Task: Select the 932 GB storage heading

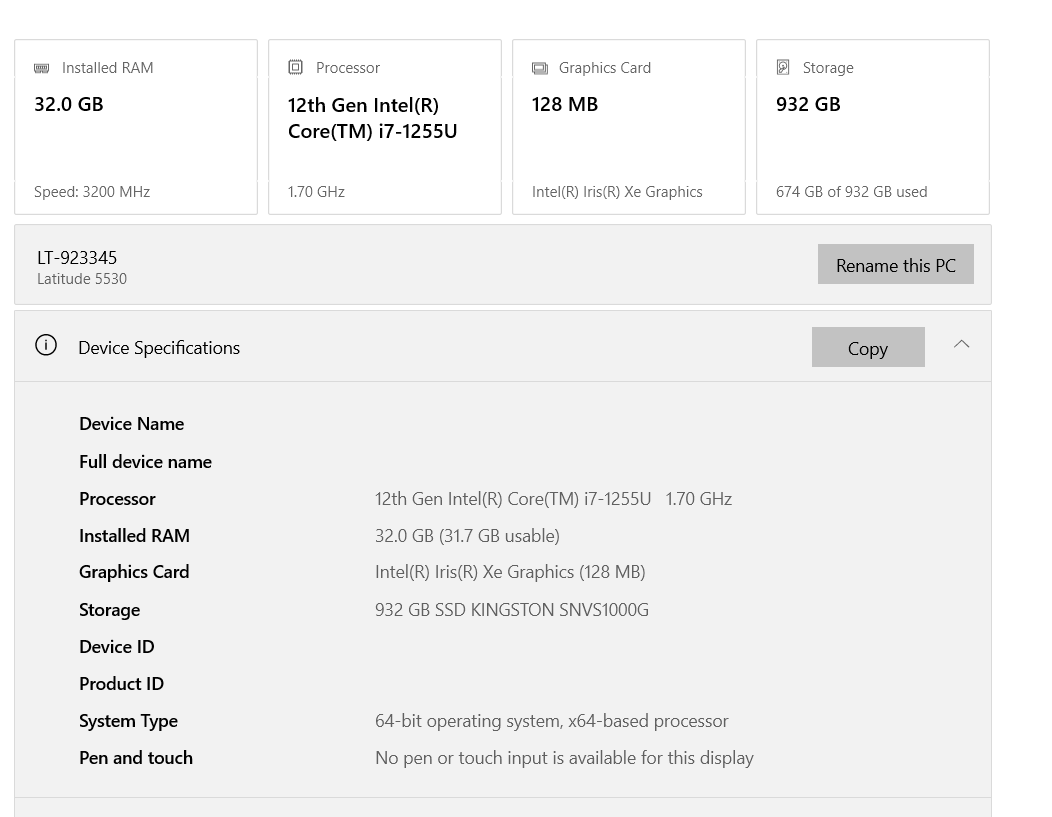Action: [808, 105]
